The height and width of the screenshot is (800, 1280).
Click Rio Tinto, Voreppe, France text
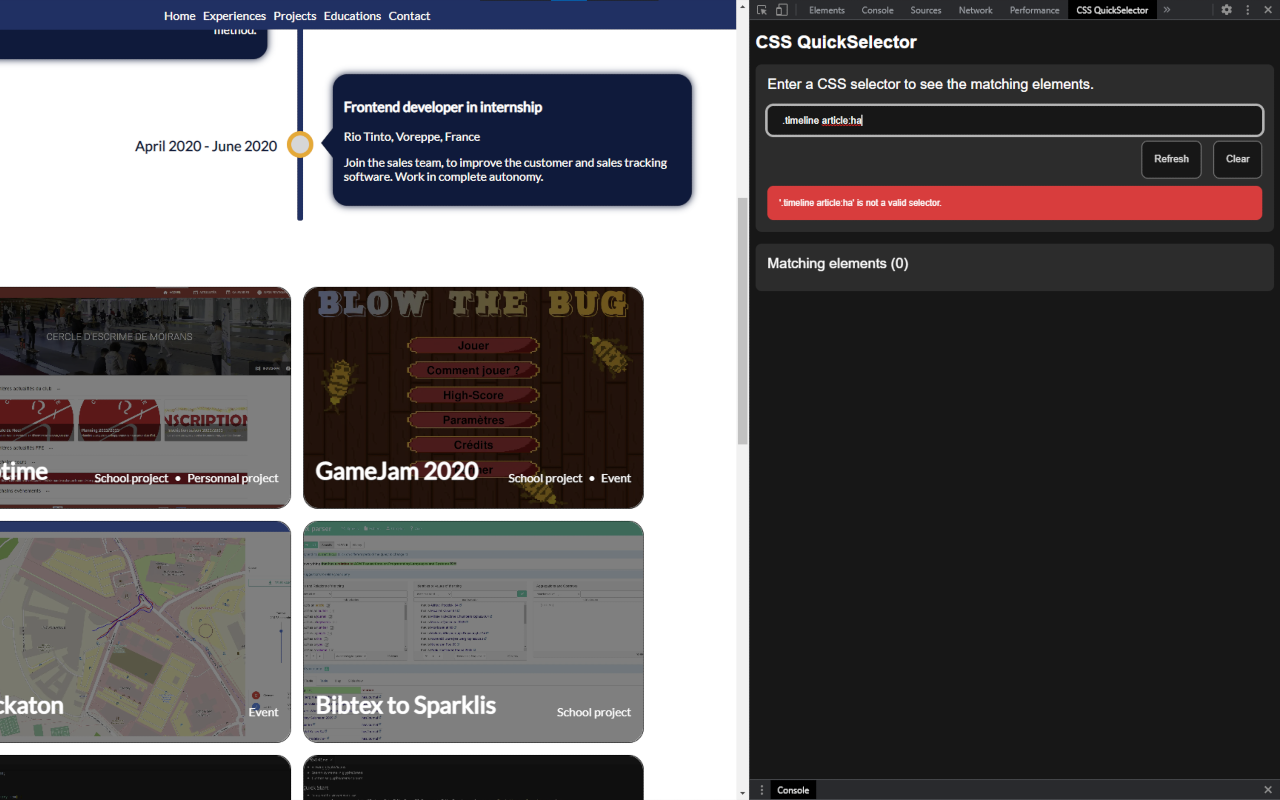[x=412, y=137]
